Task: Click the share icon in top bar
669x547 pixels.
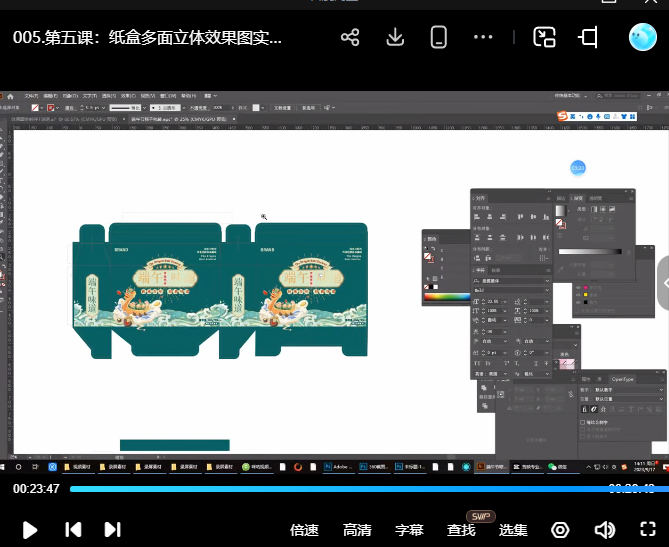Action: [x=350, y=38]
